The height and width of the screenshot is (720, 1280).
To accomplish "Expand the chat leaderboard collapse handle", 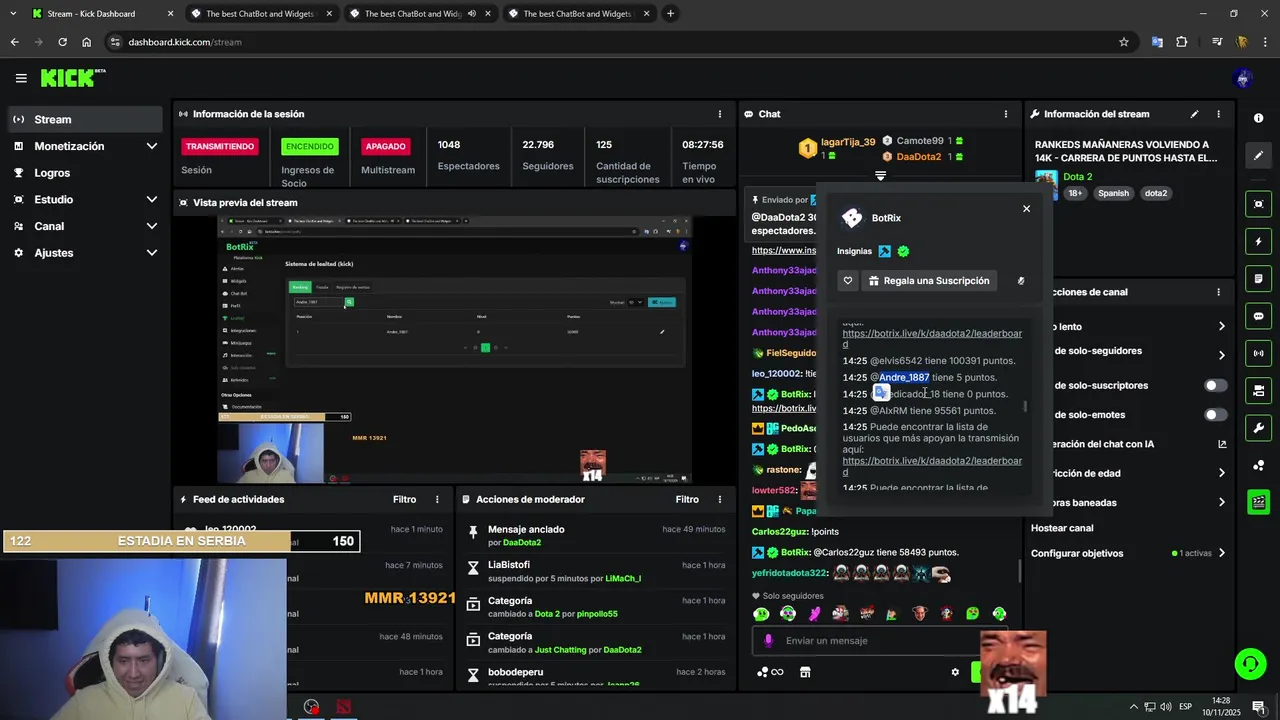I will point(880,176).
